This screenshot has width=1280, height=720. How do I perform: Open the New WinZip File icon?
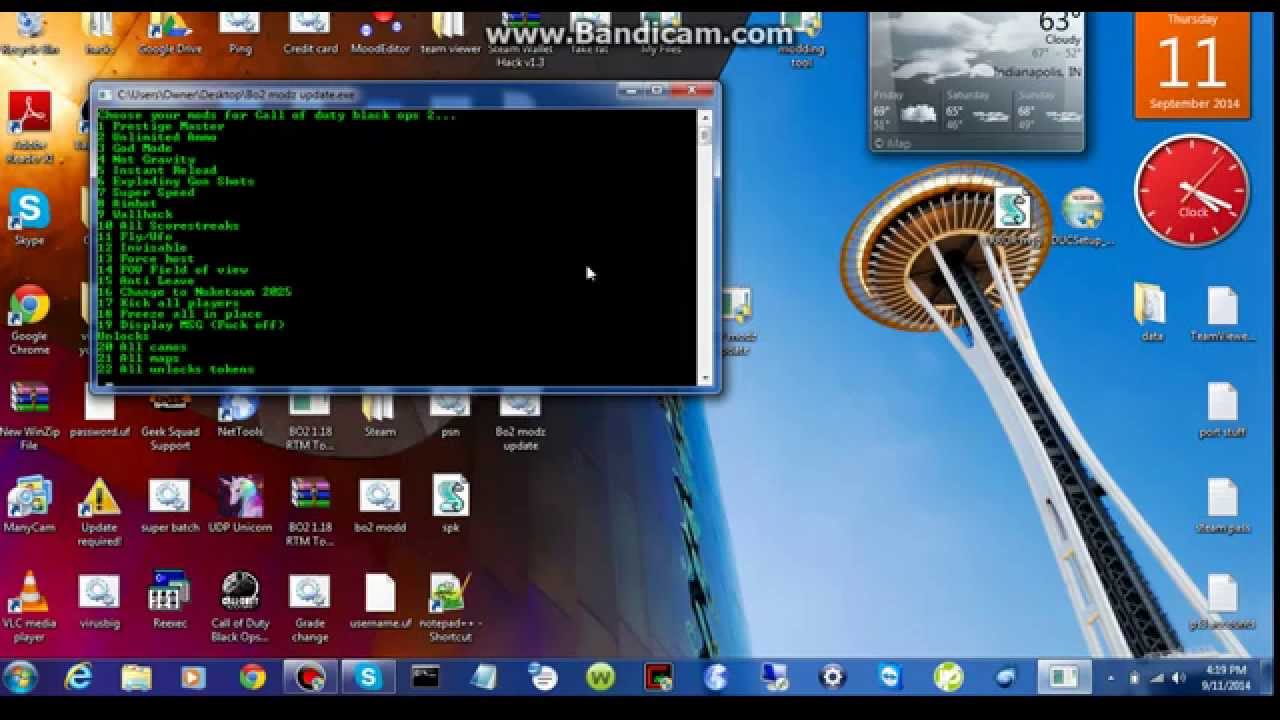29,417
